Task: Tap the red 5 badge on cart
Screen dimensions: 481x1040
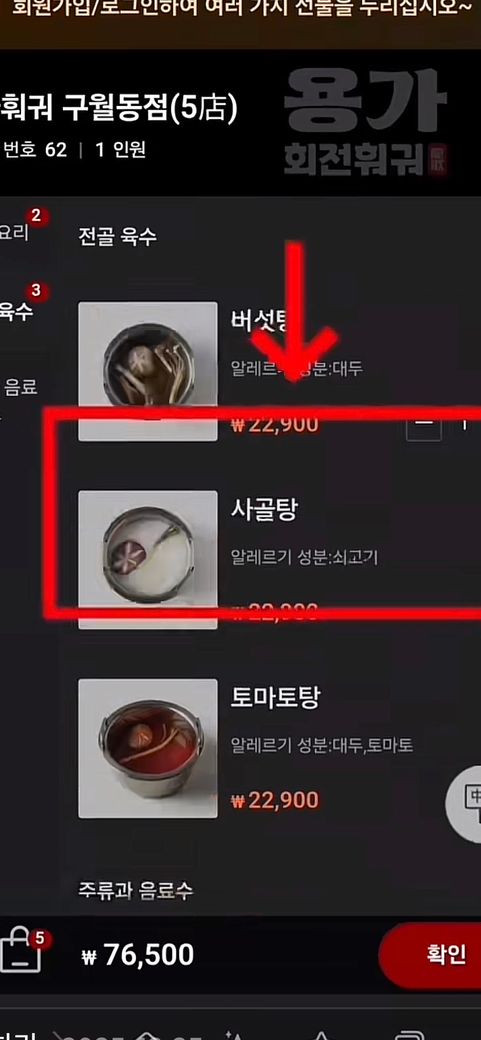Action: [x=39, y=938]
